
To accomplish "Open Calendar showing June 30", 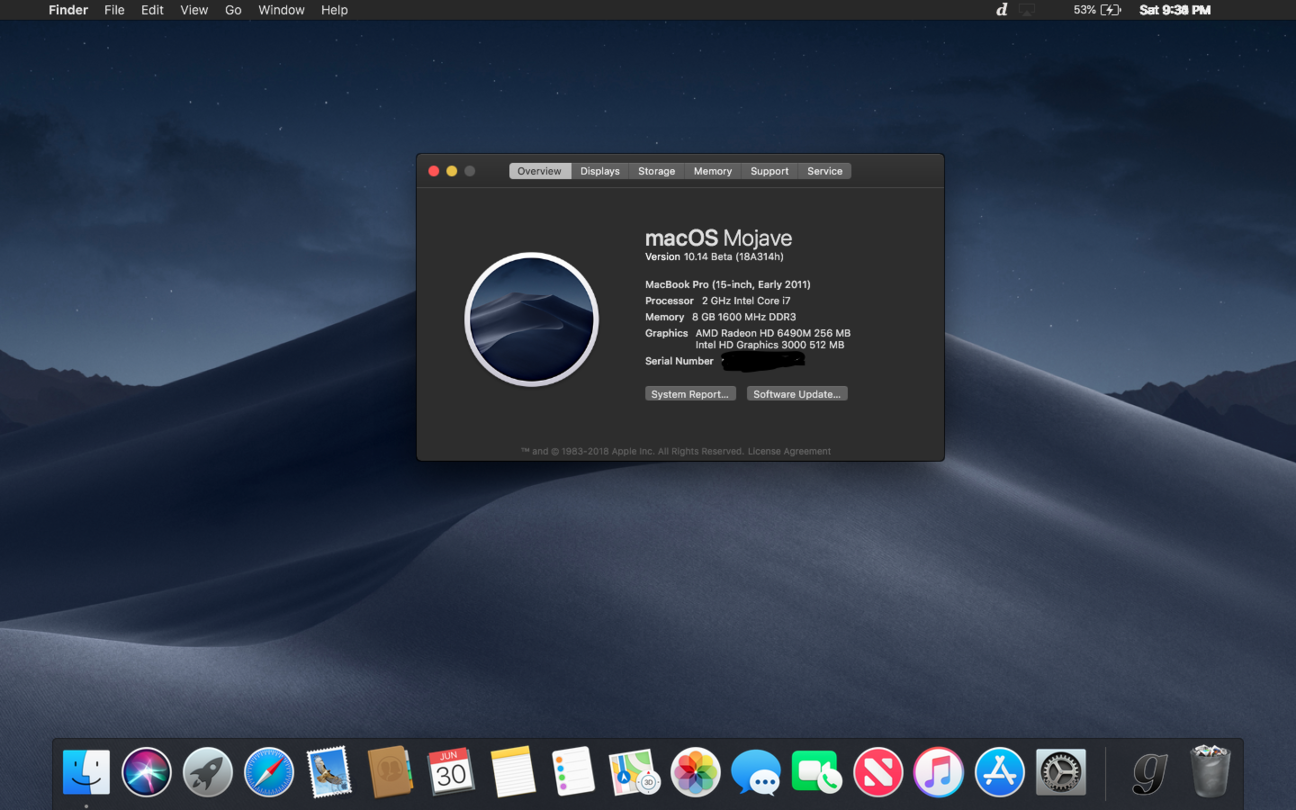I will [x=450, y=772].
